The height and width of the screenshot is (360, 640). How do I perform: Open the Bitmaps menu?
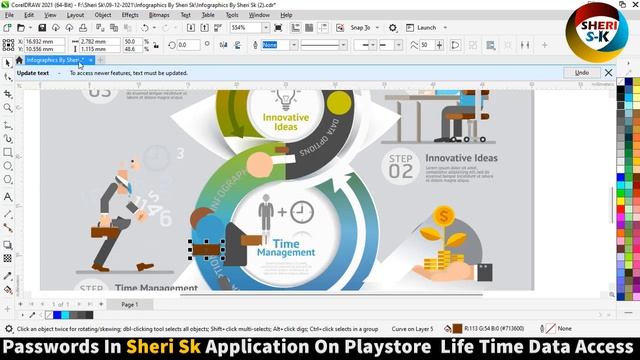click(159, 15)
